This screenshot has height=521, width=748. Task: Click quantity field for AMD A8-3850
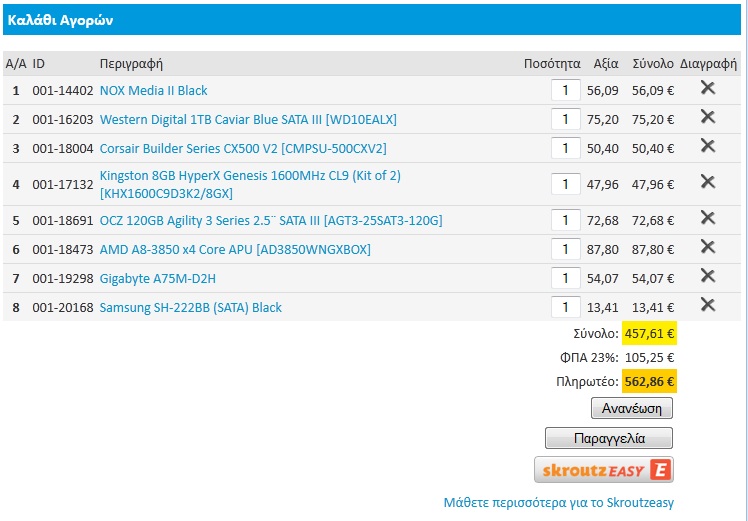565,249
